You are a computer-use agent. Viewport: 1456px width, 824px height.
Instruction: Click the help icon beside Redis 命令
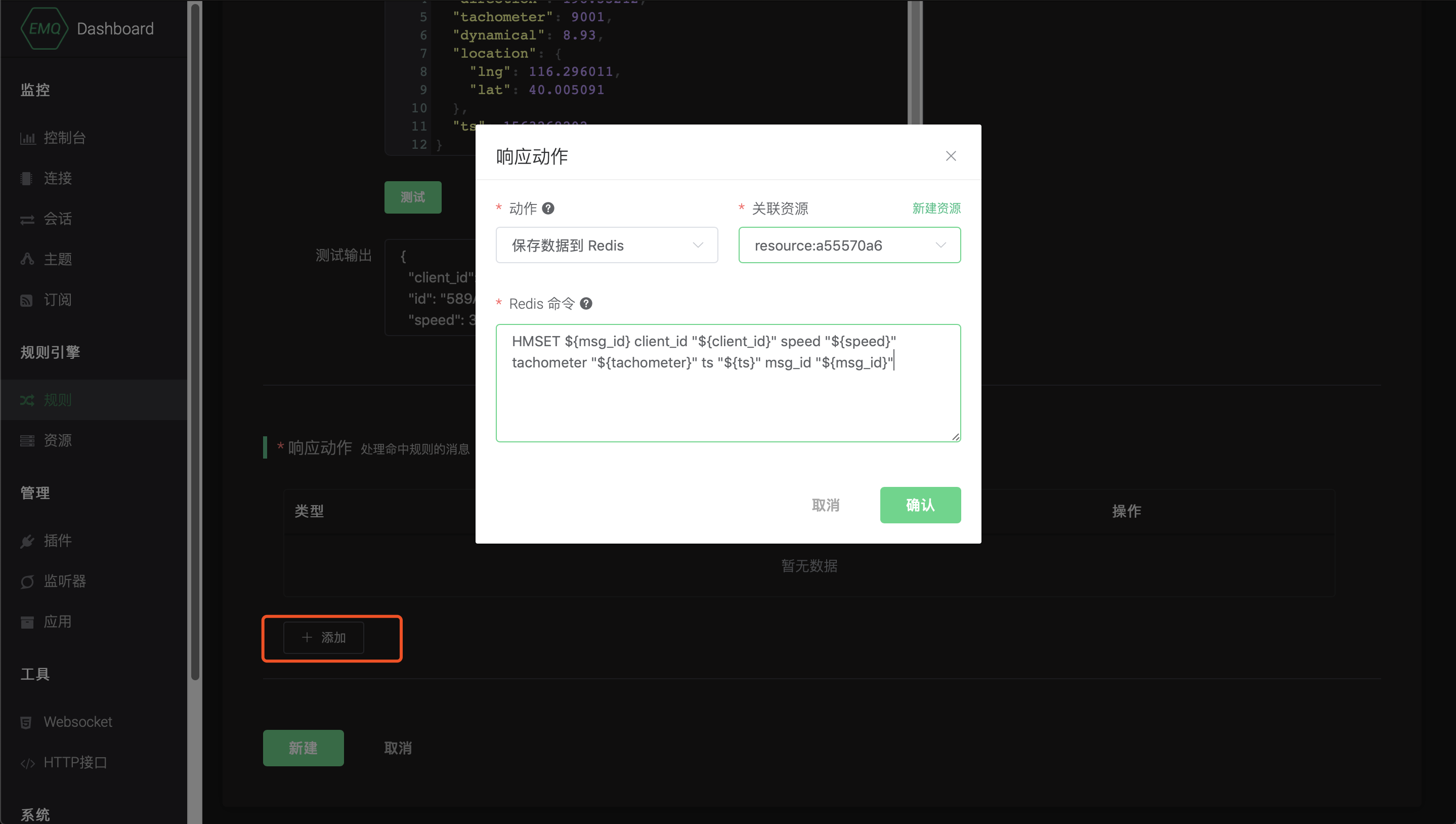tap(586, 303)
